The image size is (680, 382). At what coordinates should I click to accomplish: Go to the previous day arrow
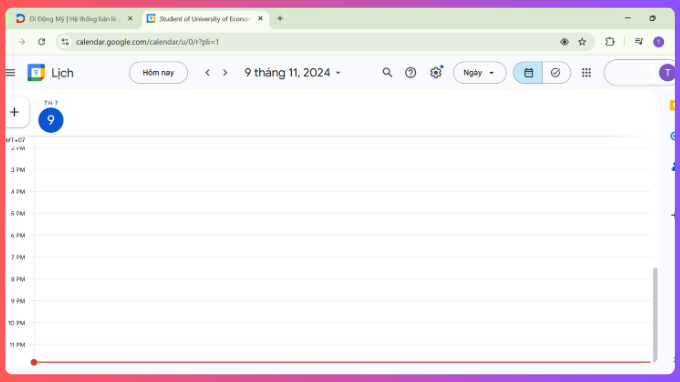(x=207, y=72)
